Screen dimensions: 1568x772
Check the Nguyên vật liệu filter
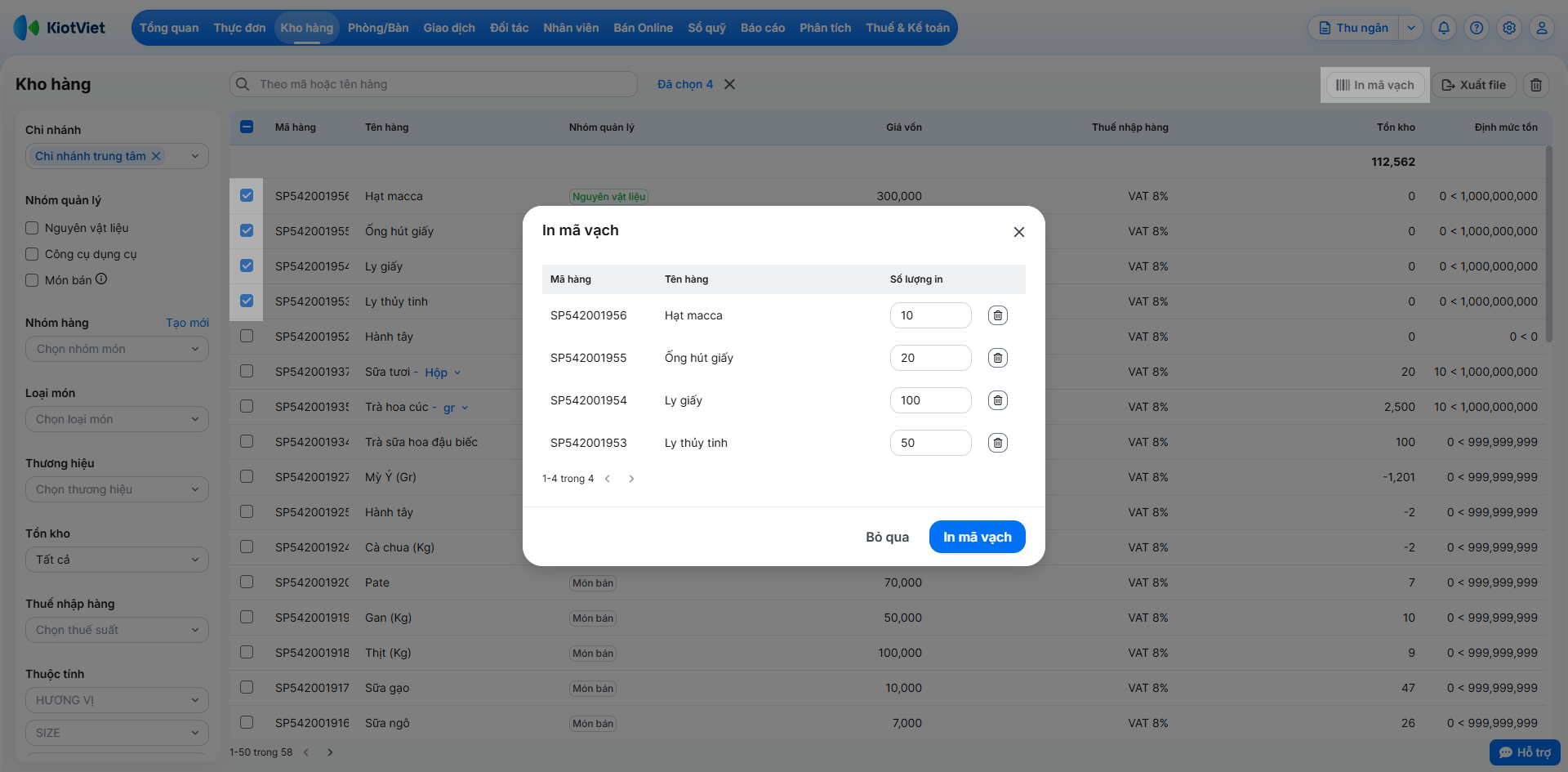coord(33,228)
